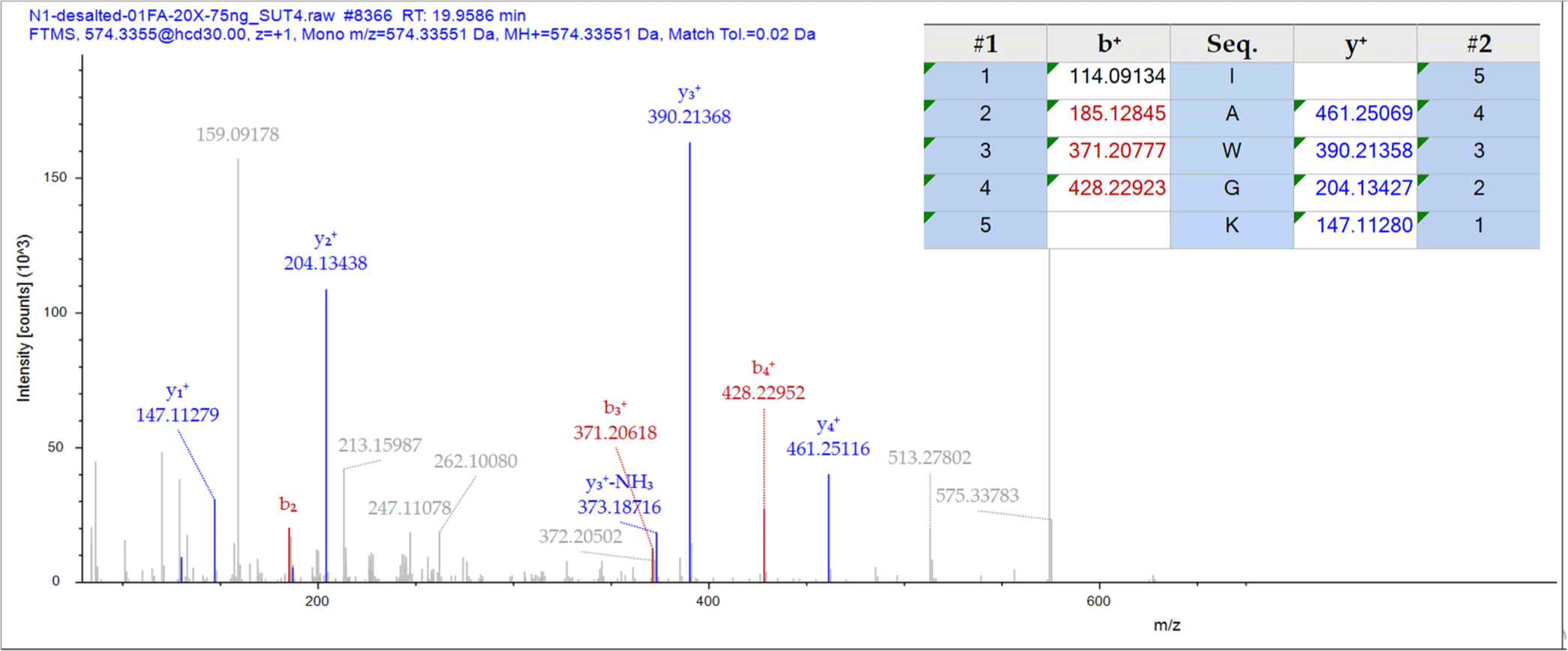Click the 400 tick on m/z axis
Screen dimensions: 1568x651
coord(707,601)
